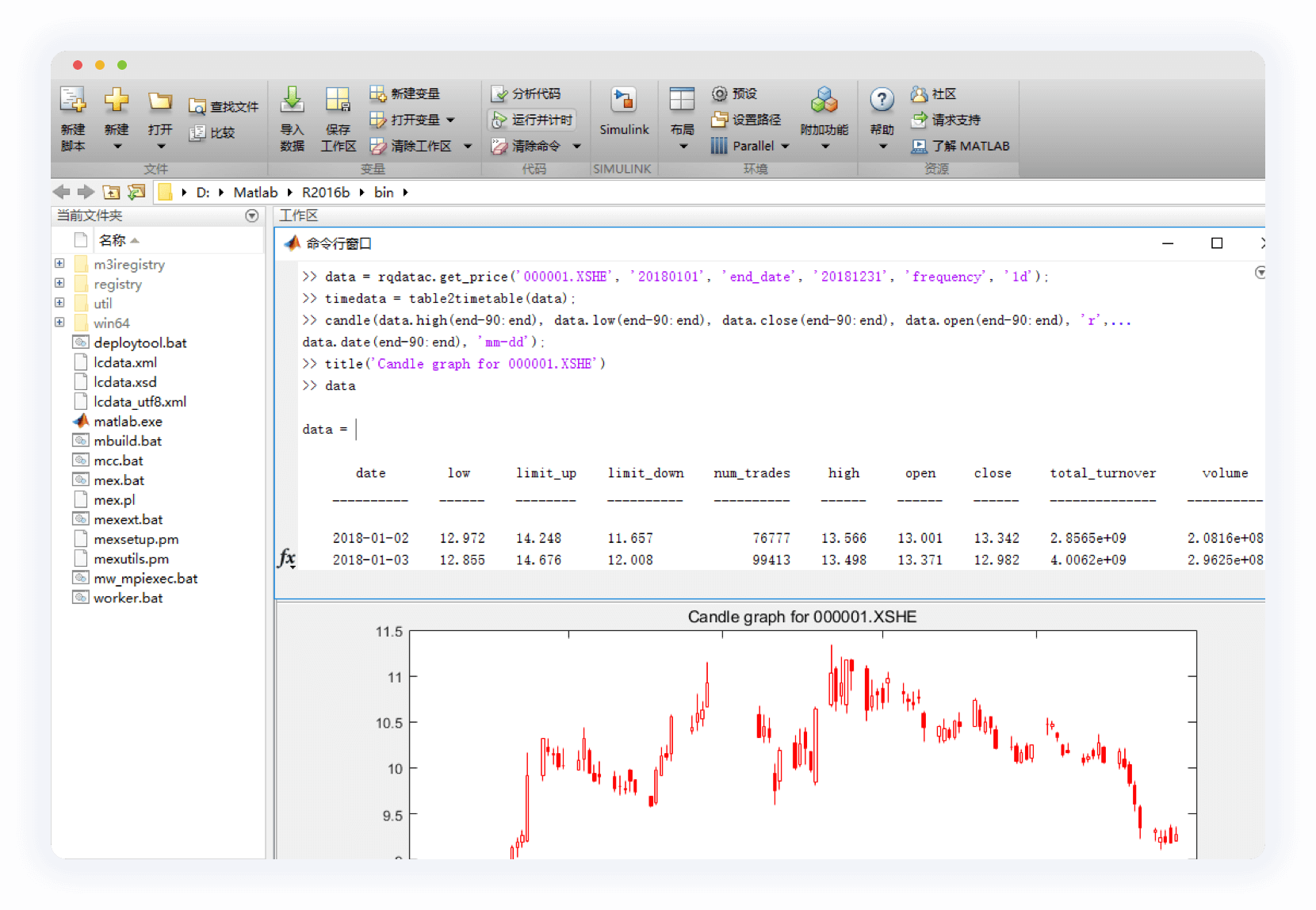Click Set Path (设置路径) button
The width and height of the screenshot is (1316, 910).
point(747,120)
